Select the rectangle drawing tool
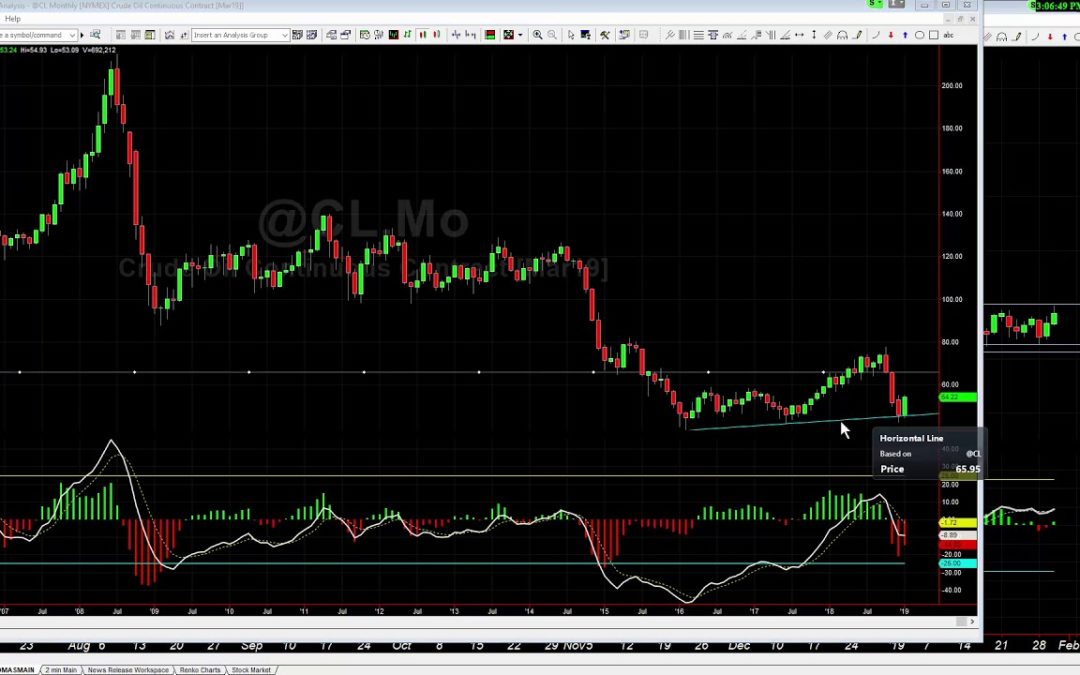 (933, 35)
